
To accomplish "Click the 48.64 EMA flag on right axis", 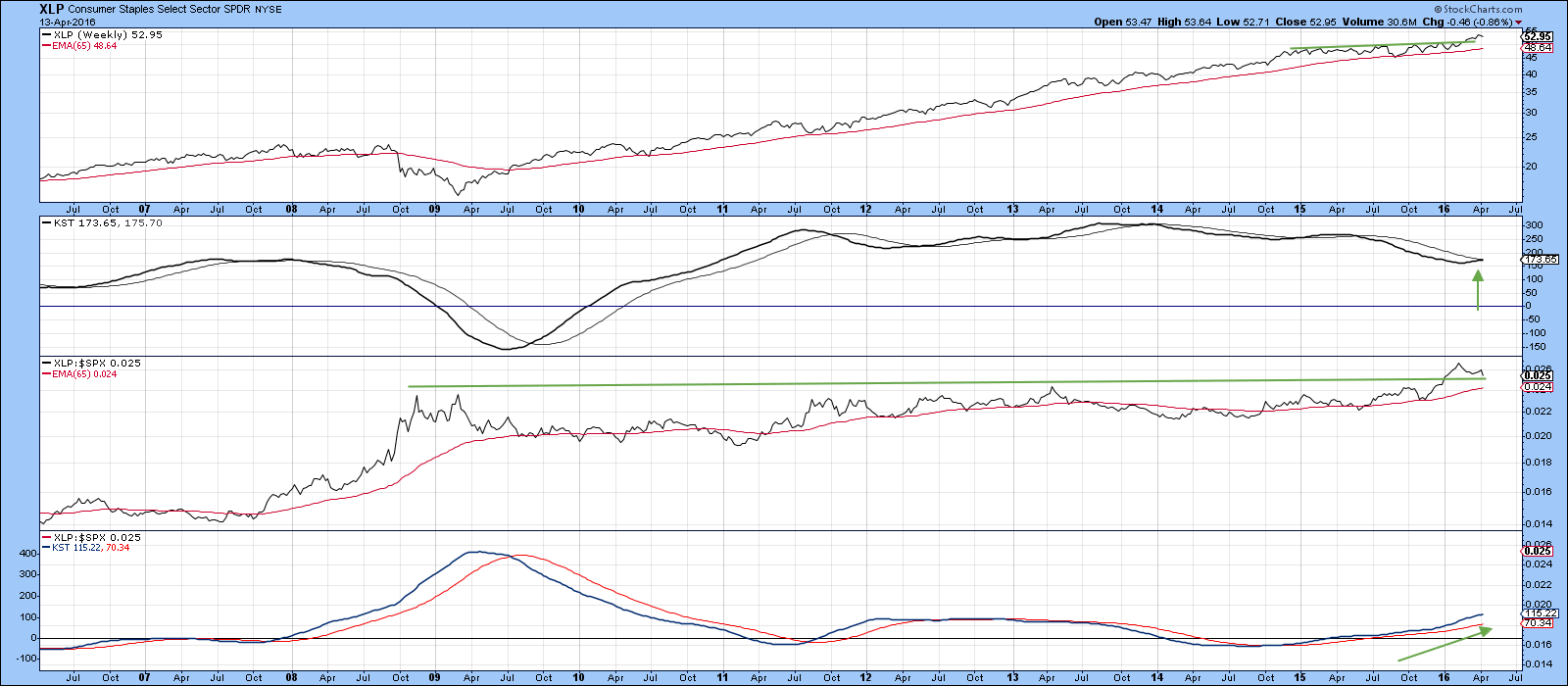I will [1538, 47].
